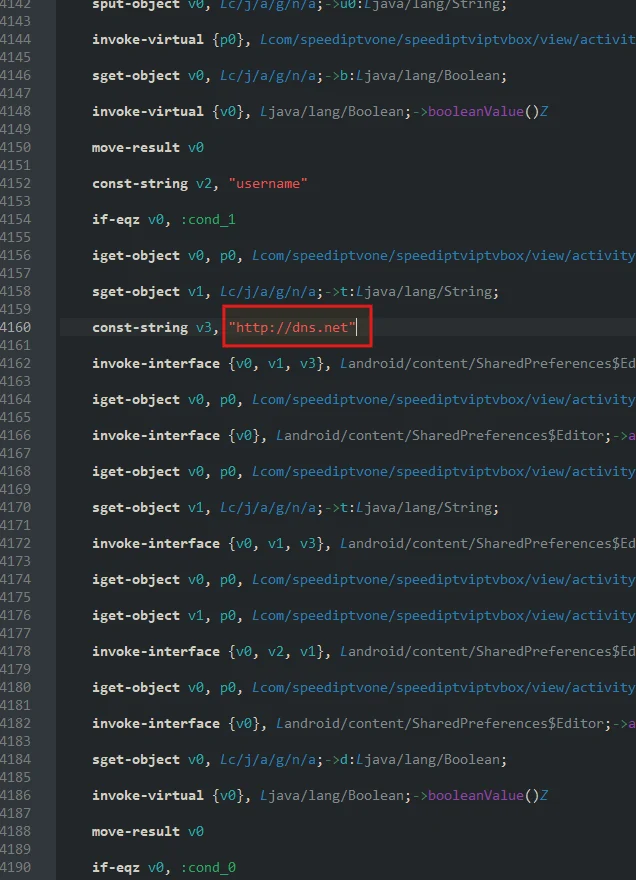Click iget-object on line 4164
The width and height of the screenshot is (636, 880).
click(136, 399)
